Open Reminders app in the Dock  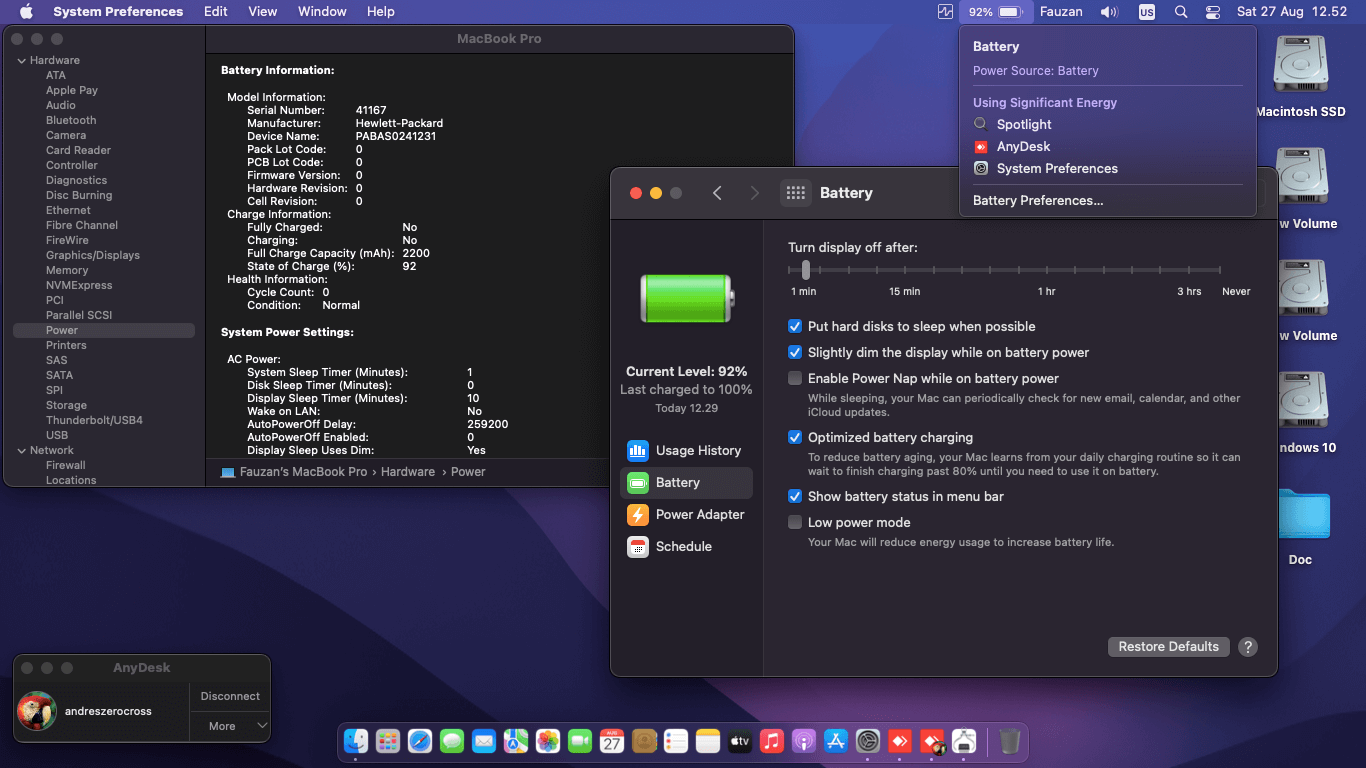676,741
